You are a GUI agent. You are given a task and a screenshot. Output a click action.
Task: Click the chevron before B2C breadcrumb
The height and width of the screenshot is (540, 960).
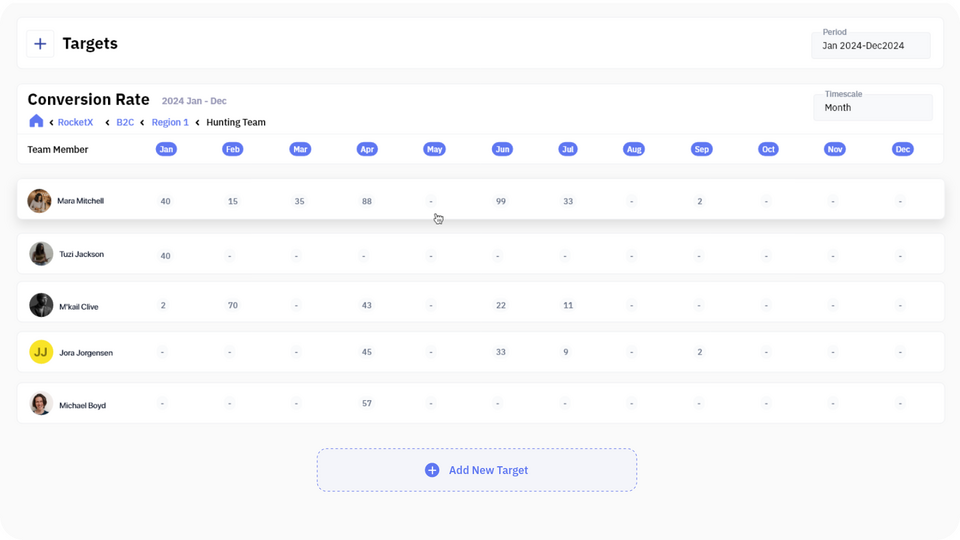point(107,122)
